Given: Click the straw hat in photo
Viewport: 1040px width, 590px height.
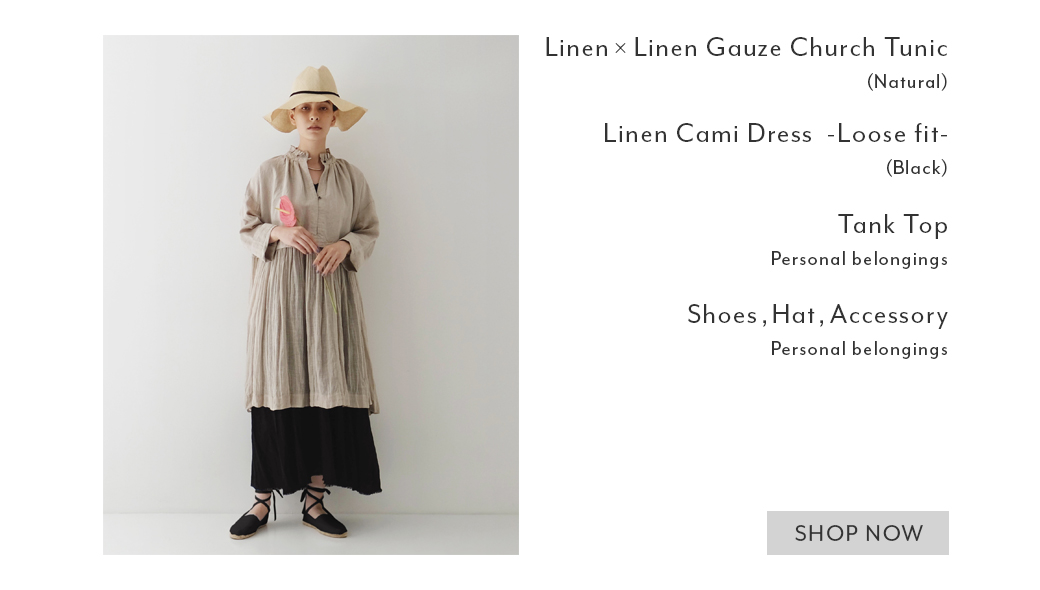Looking at the screenshot, I should tap(316, 97).
